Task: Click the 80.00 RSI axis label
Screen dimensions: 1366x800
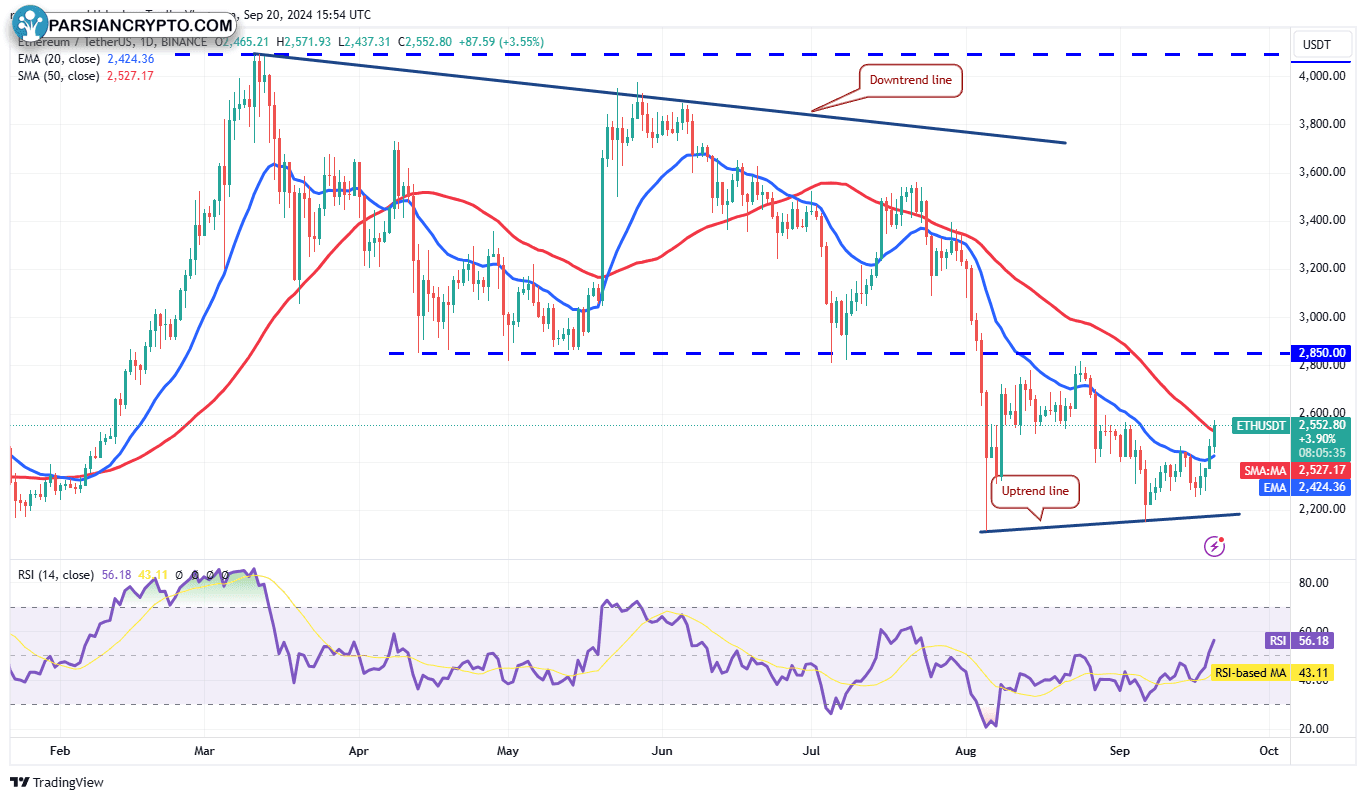Action: (x=1314, y=582)
